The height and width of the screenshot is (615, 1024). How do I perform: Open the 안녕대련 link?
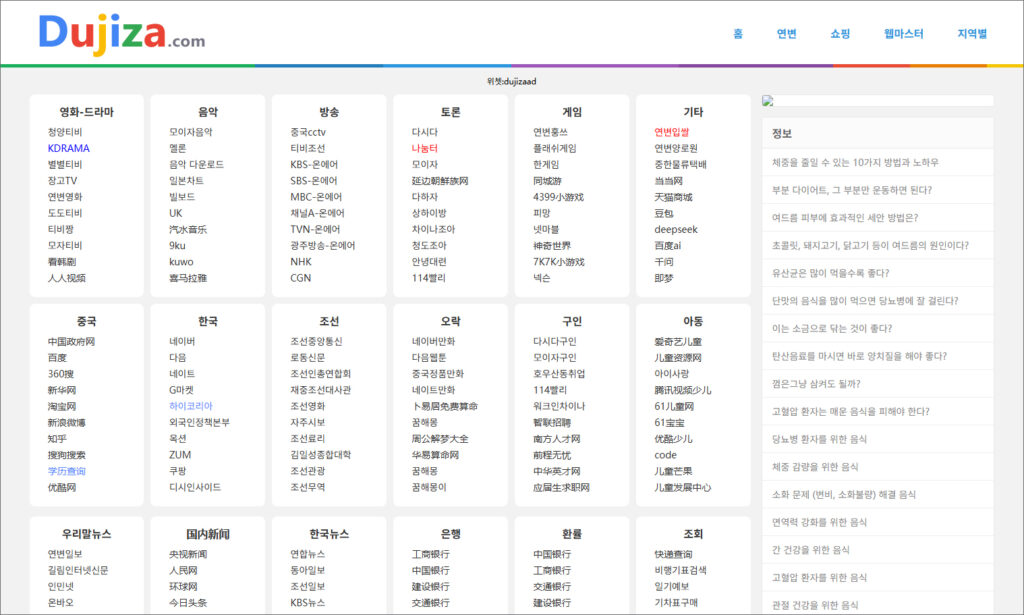click(429, 262)
